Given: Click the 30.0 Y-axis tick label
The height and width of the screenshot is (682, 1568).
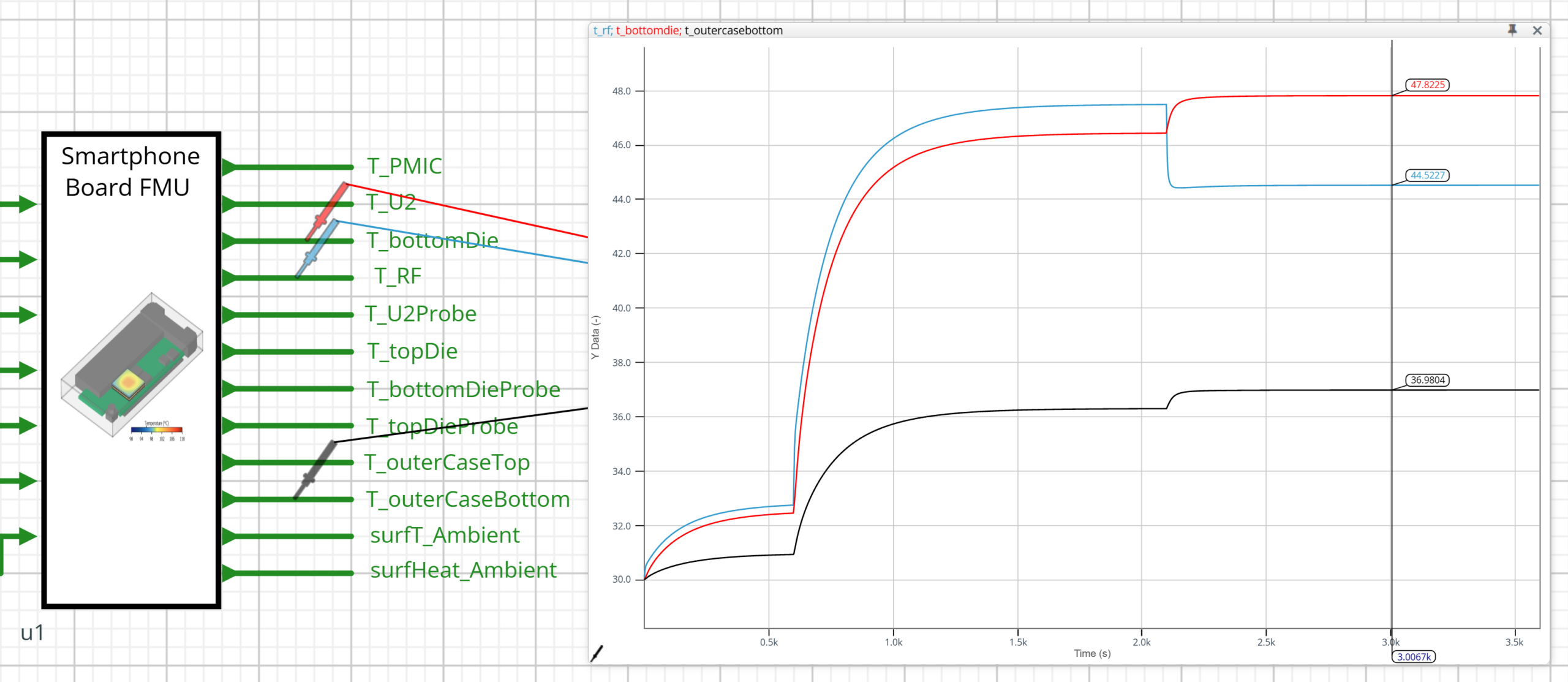Looking at the screenshot, I should tap(621, 579).
